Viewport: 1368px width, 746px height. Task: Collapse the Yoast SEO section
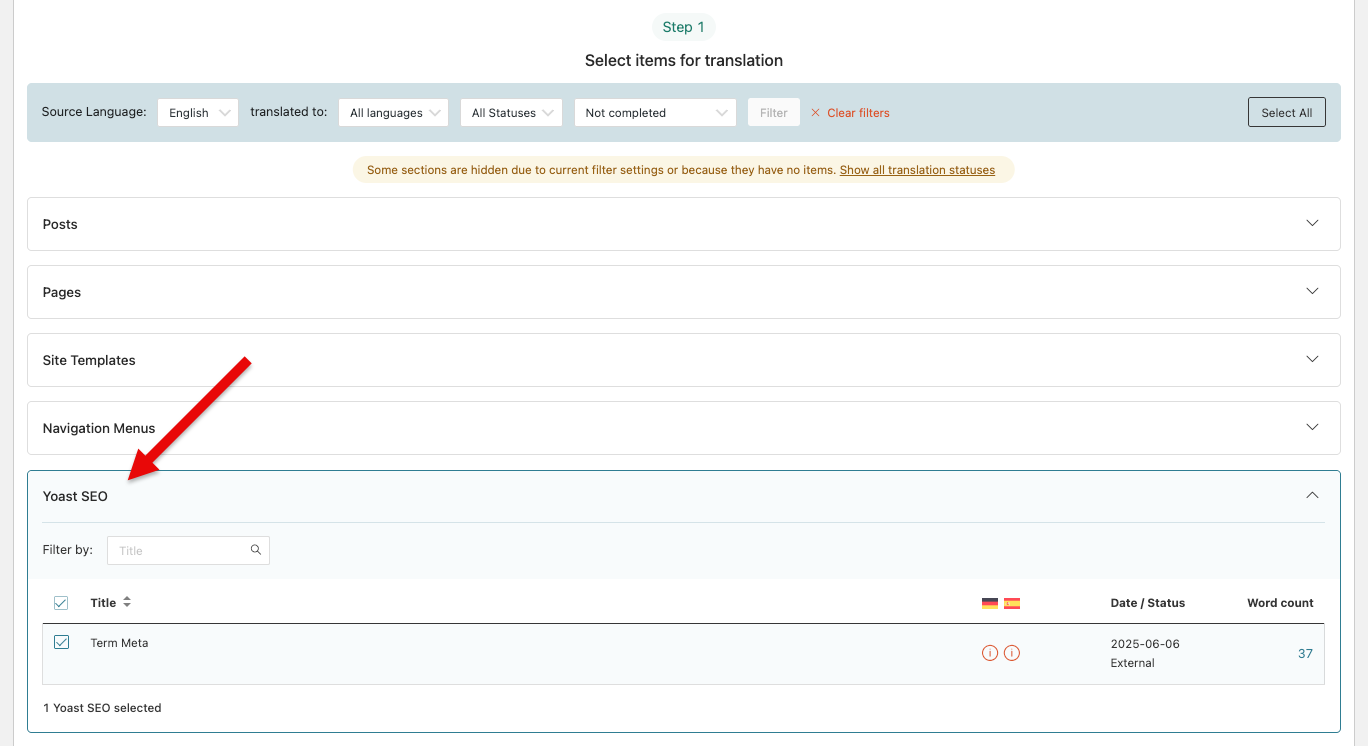(x=1312, y=495)
